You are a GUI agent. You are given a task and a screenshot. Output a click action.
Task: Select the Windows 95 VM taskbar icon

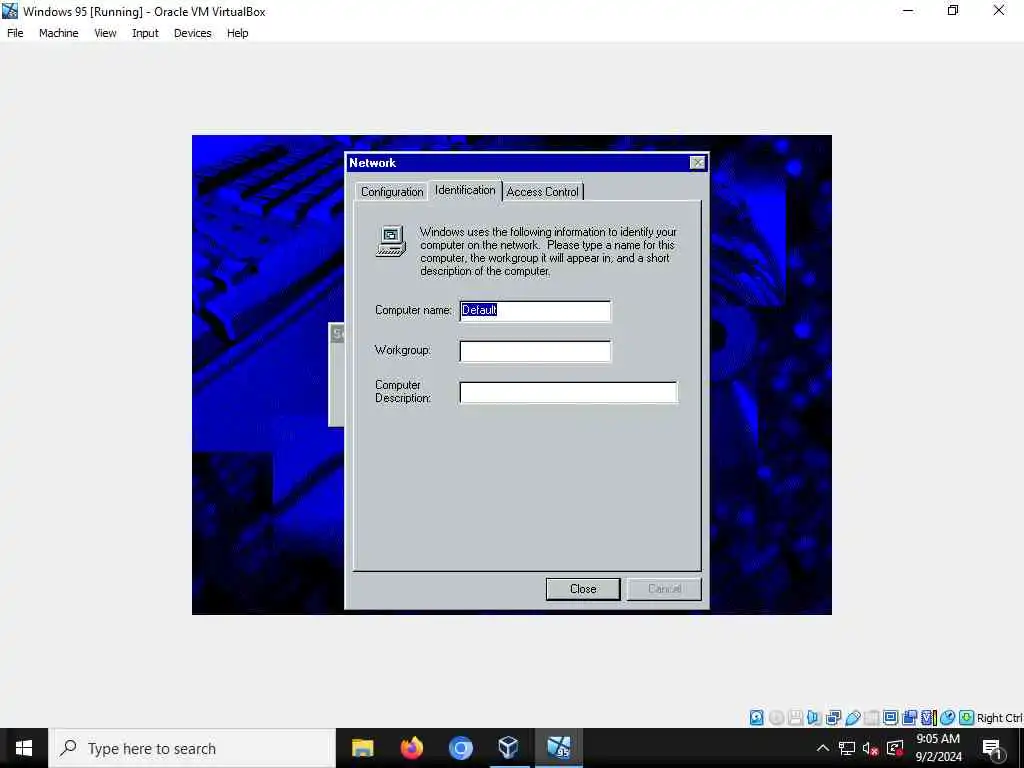[558, 748]
